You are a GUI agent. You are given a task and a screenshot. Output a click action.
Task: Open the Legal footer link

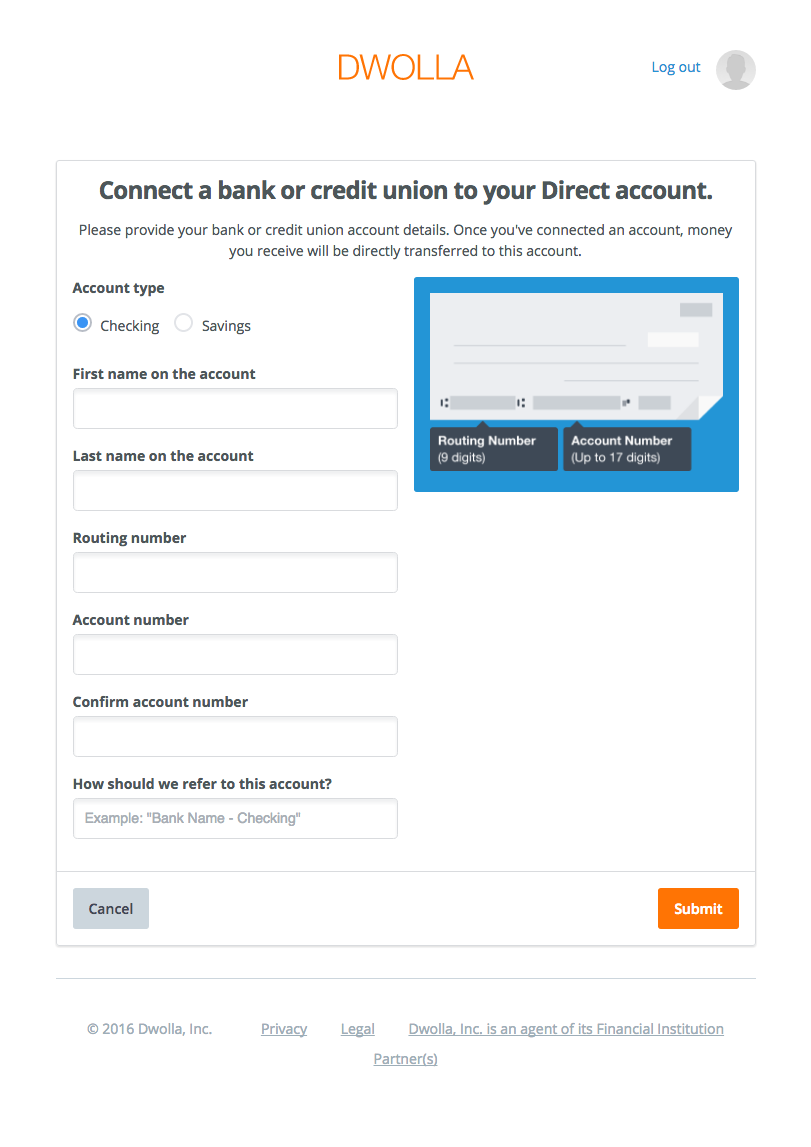pyautogui.click(x=357, y=1029)
